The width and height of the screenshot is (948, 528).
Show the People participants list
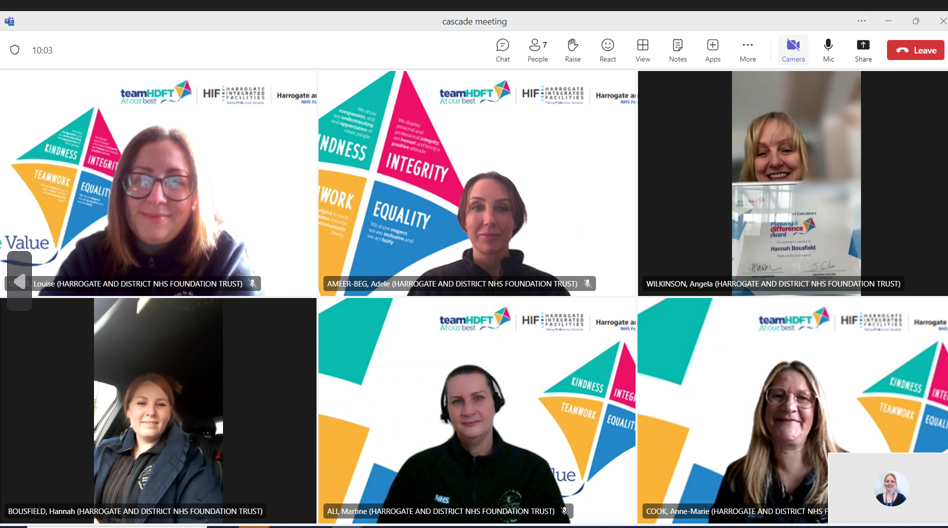coord(537,50)
